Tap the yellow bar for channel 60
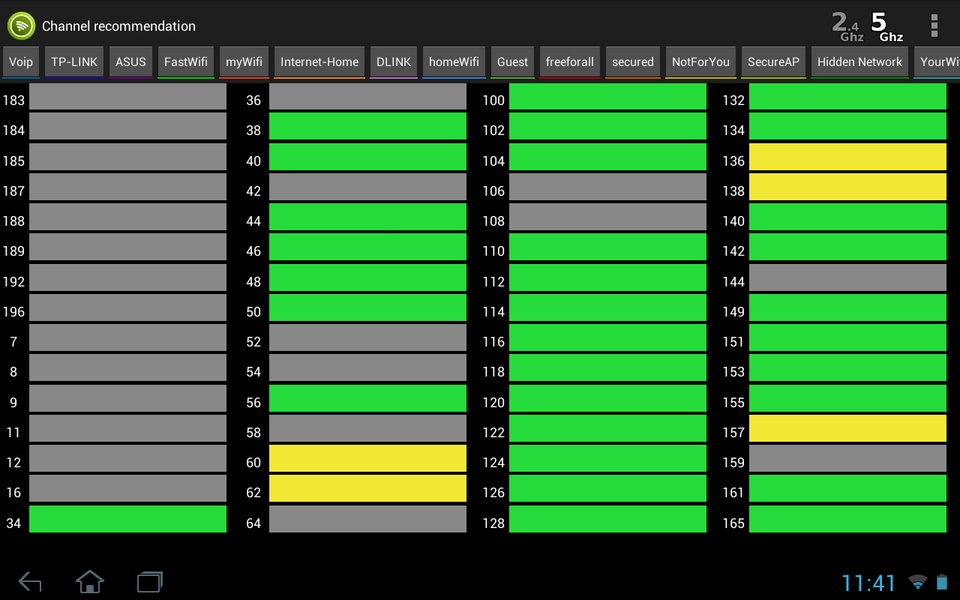Viewport: 960px width, 600px height. [368, 459]
